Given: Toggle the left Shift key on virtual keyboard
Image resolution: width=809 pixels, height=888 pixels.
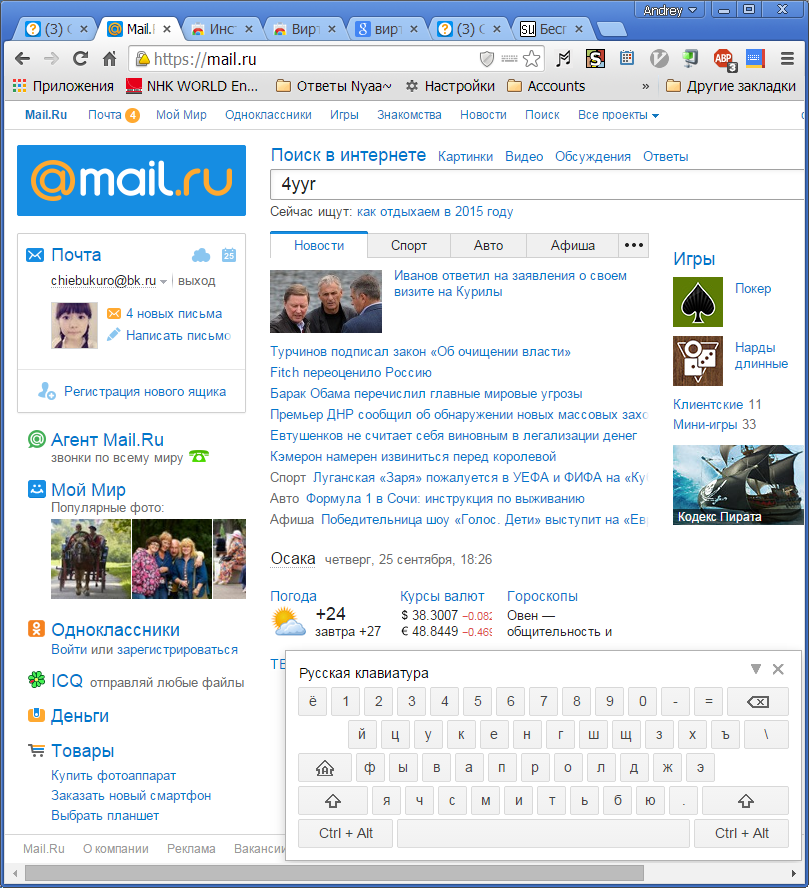Looking at the screenshot, I should pos(333,801).
